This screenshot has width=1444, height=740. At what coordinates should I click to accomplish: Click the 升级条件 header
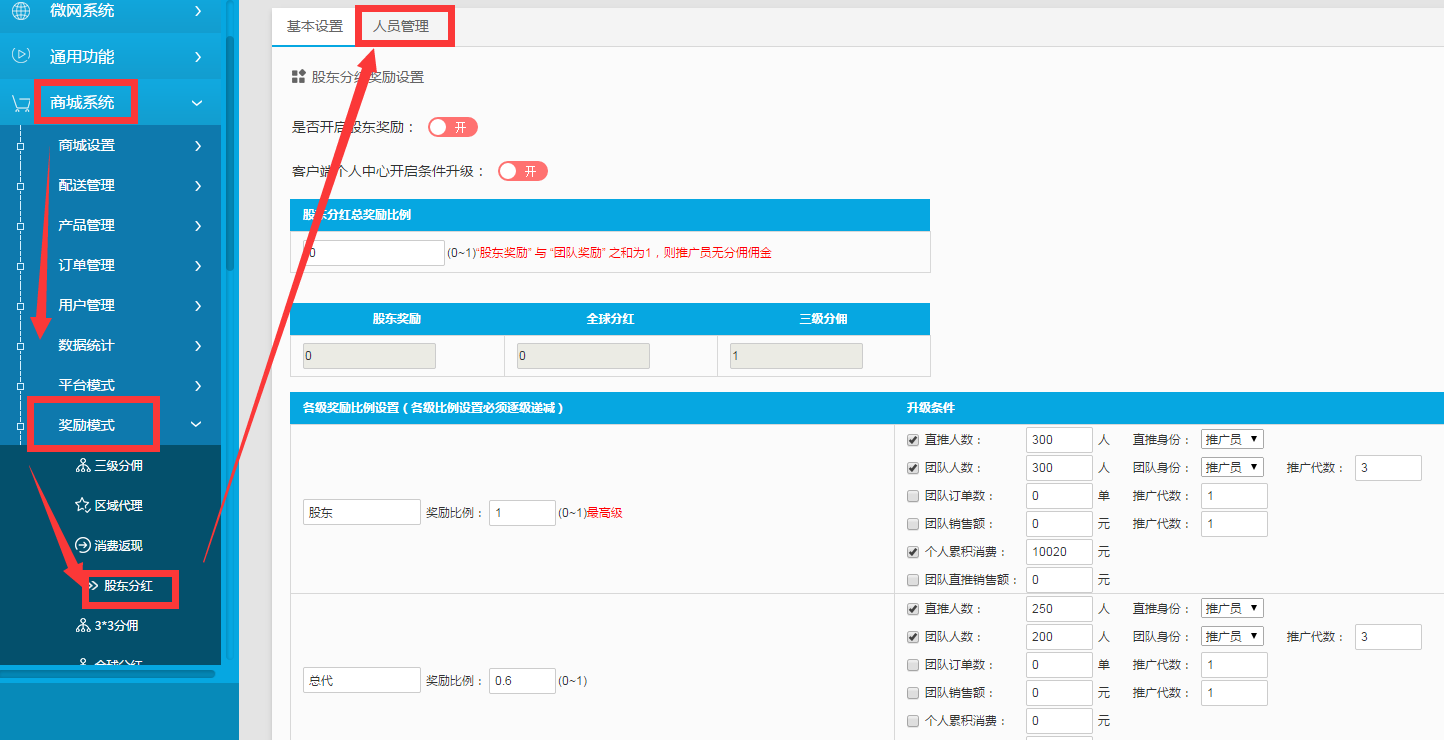pos(930,408)
